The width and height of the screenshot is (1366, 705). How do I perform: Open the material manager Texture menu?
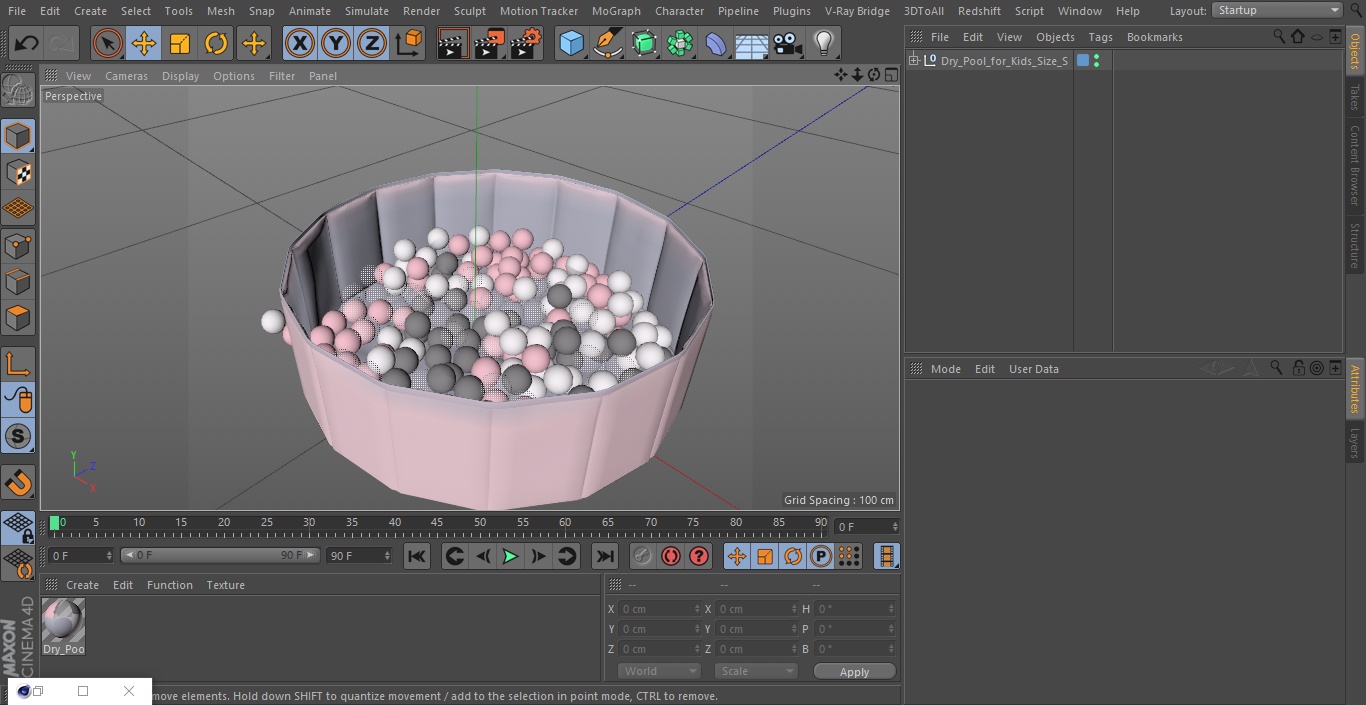225,585
